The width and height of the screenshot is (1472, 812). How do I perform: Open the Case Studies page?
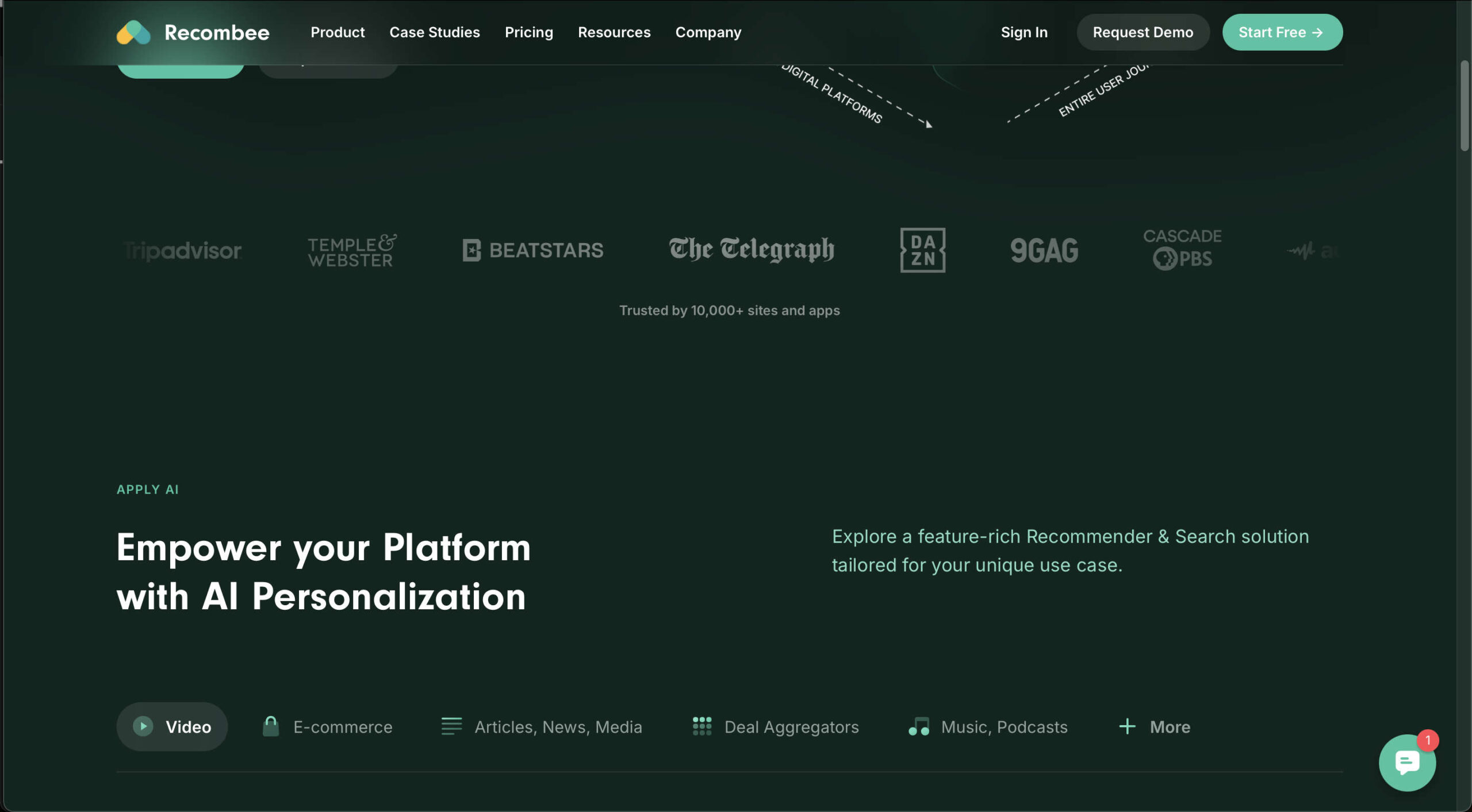[435, 32]
